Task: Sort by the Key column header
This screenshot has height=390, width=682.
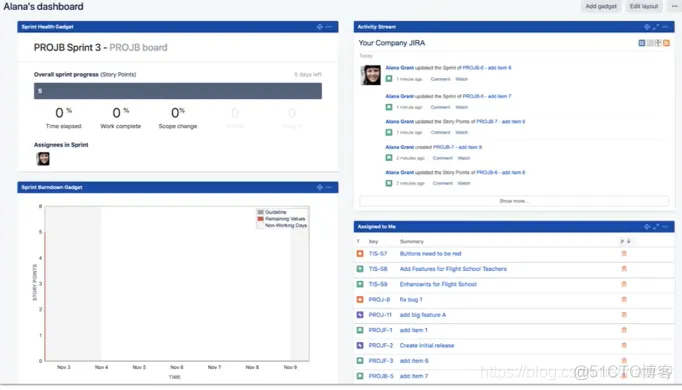Action: (x=373, y=241)
